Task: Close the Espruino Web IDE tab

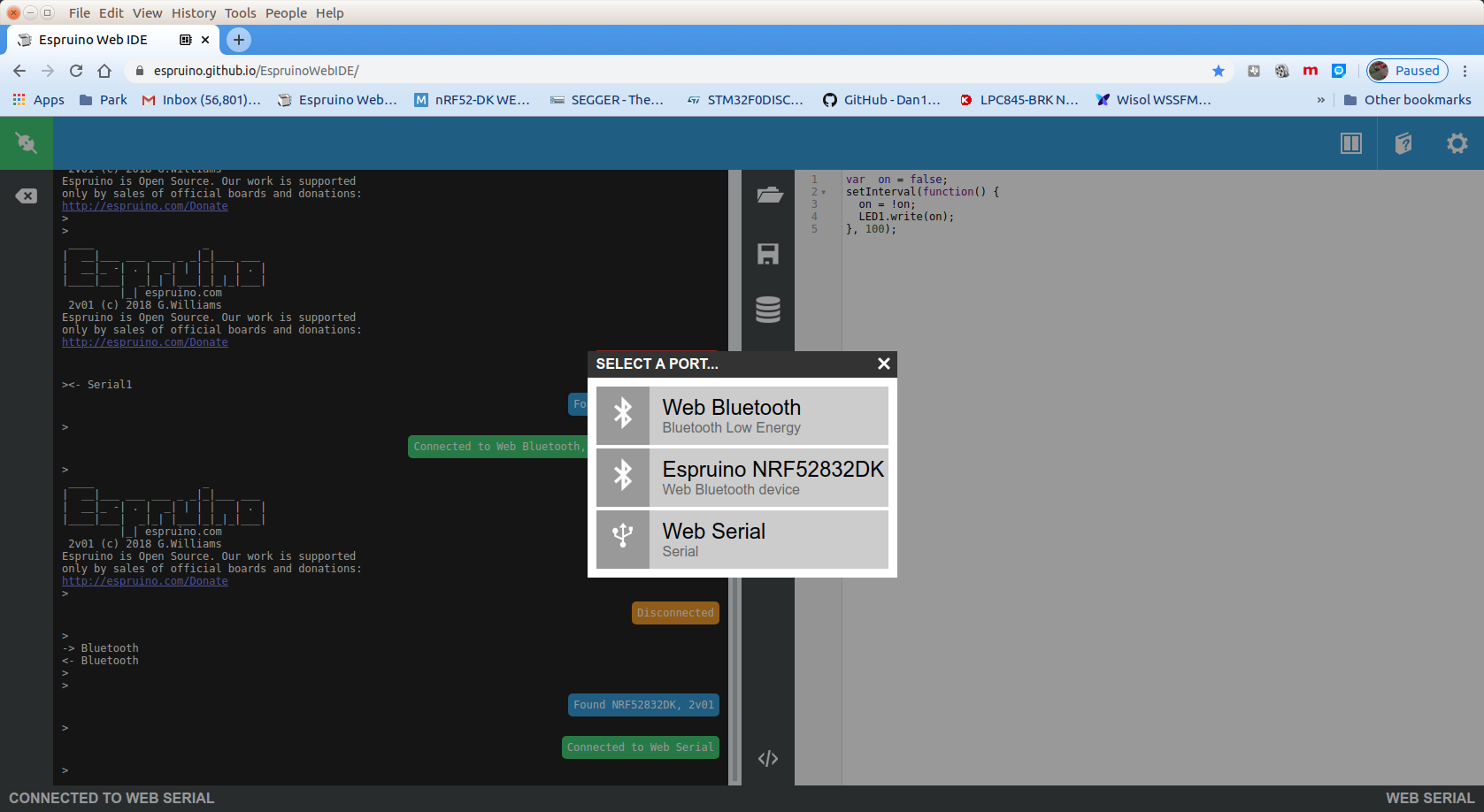Action: [x=205, y=40]
